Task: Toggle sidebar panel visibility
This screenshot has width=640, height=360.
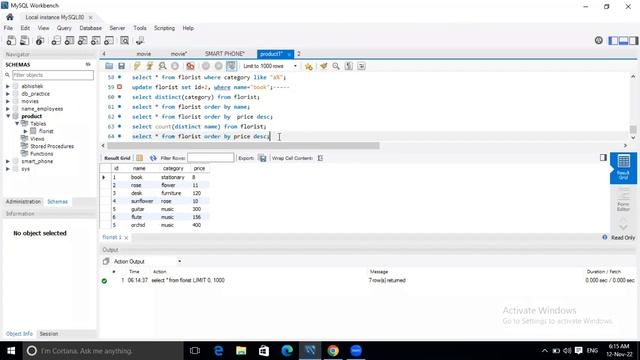Action: [x=613, y=40]
